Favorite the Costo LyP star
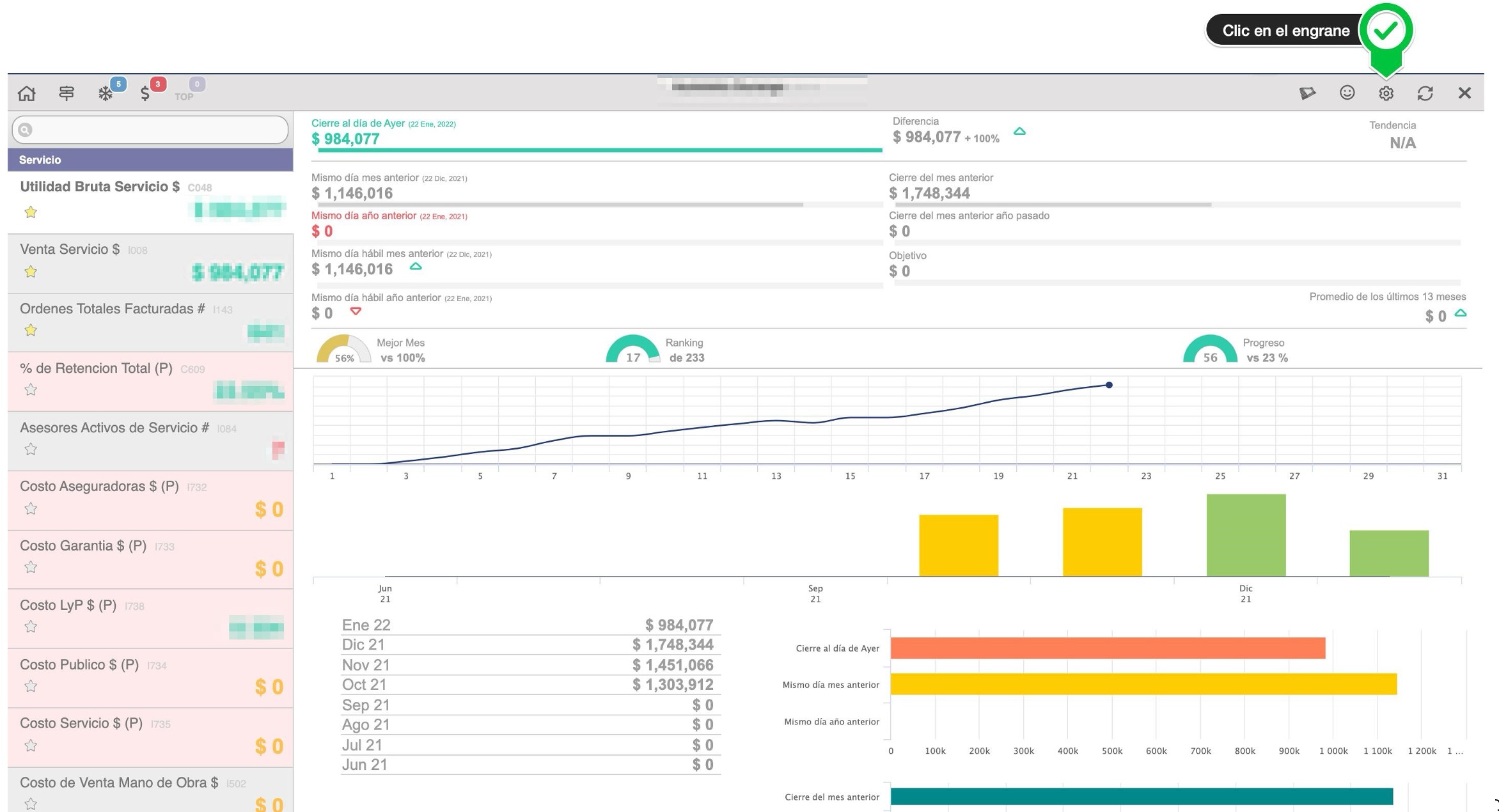Screen dimensions: 1499x812 point(30,627)
